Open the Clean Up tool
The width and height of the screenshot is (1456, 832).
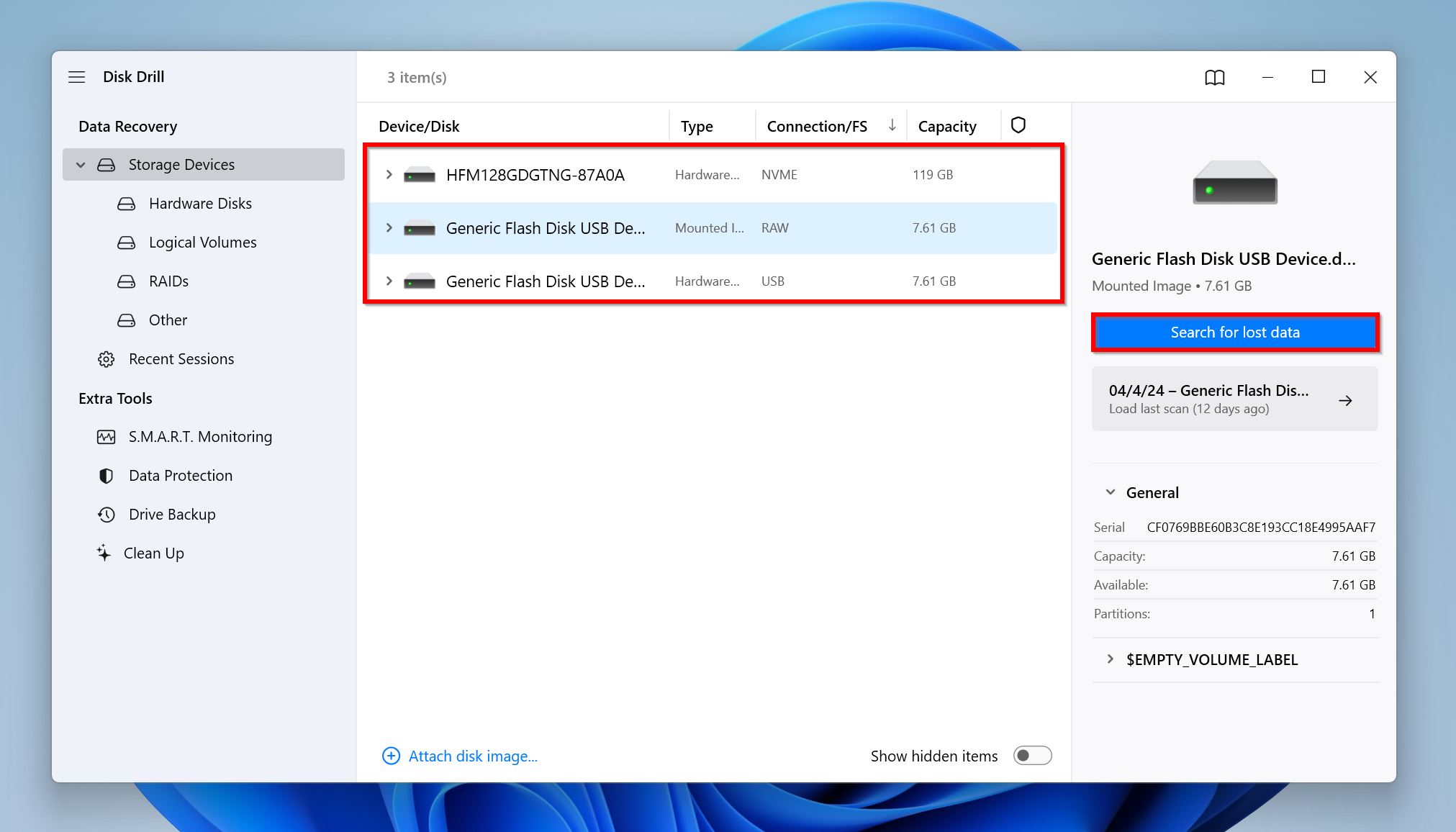[153, 553]
